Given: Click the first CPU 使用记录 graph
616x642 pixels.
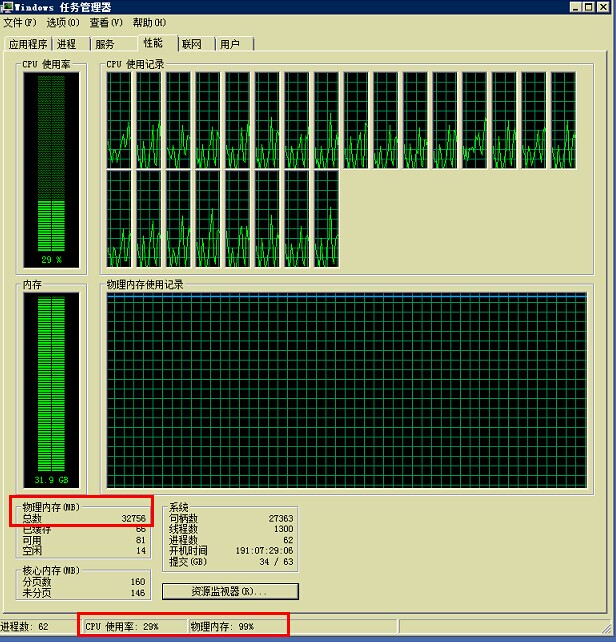Looking at the screenshot, I should [x=119, y=118].
